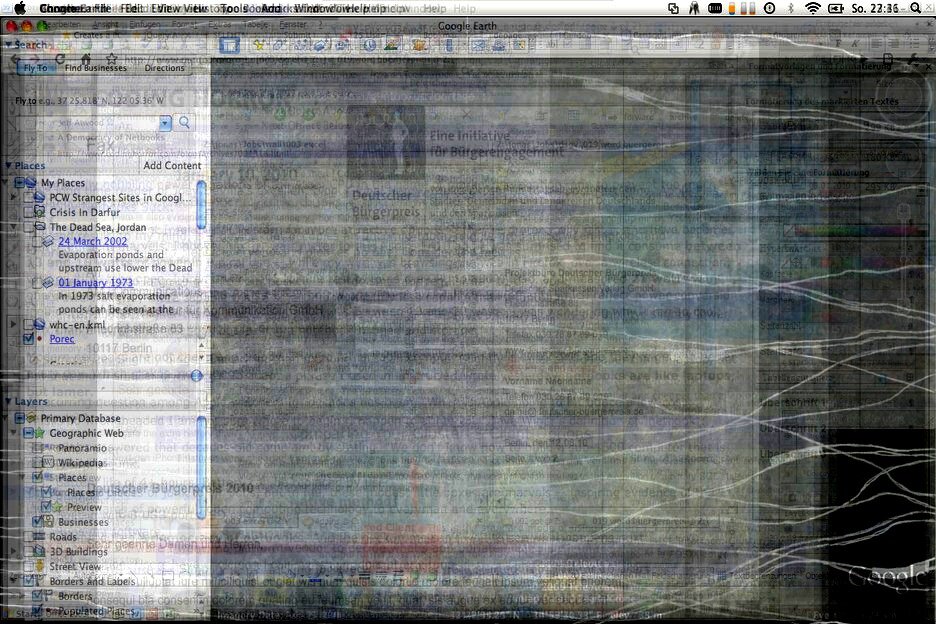936x624 pixels.
Task: Uncheck the Porec placemark checkbox
Action: pos(28,339)
